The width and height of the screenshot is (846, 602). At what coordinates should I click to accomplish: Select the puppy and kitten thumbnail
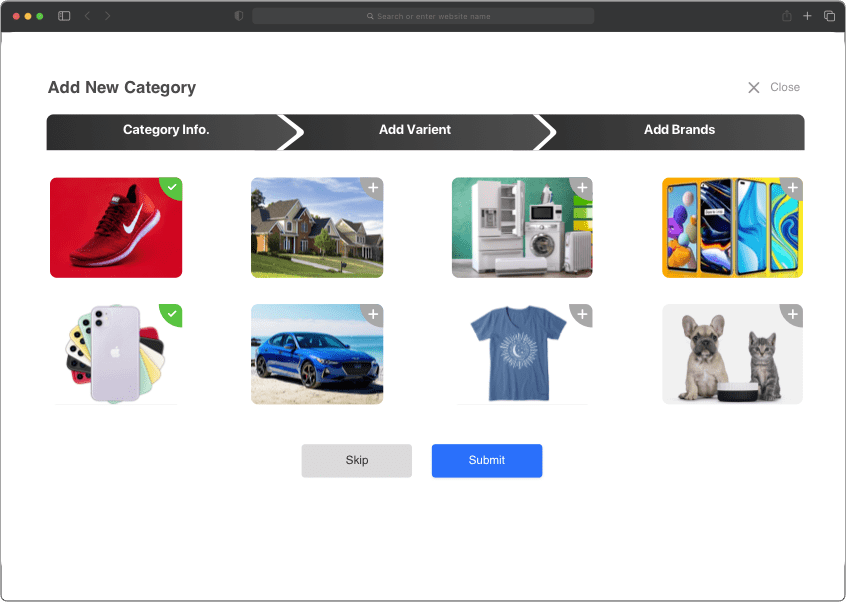733,354
